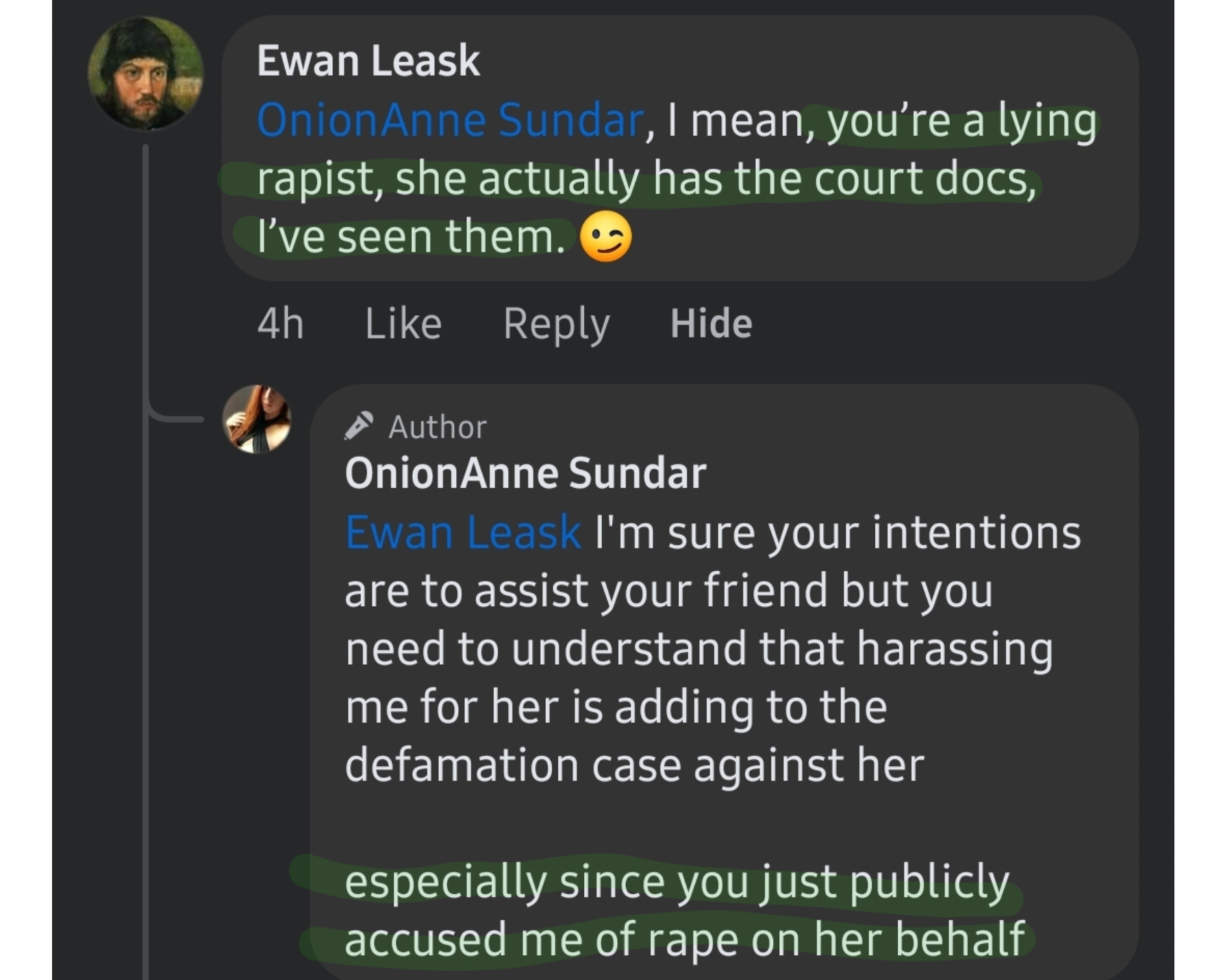Viewport: 1225px width, 980px height.
Task: Open OnionAnne Sundar's profile picture
Action: tap(257, 419)
